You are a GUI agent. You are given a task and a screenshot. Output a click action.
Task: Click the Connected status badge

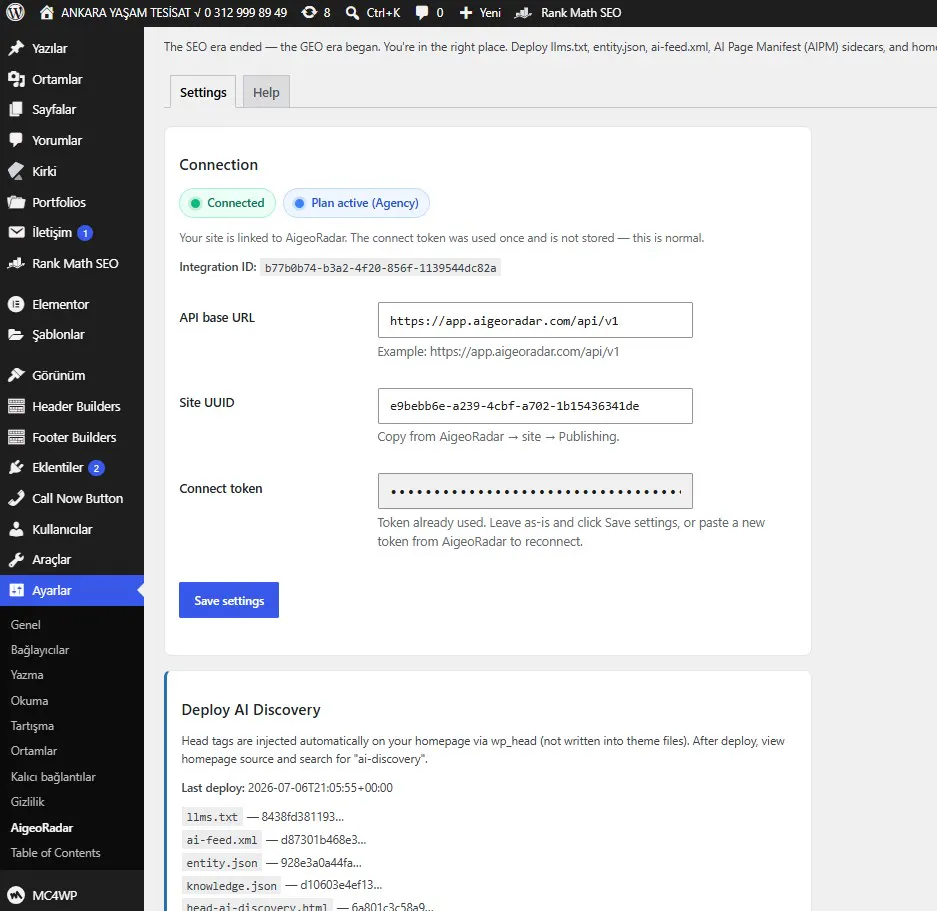coord(228,203)
